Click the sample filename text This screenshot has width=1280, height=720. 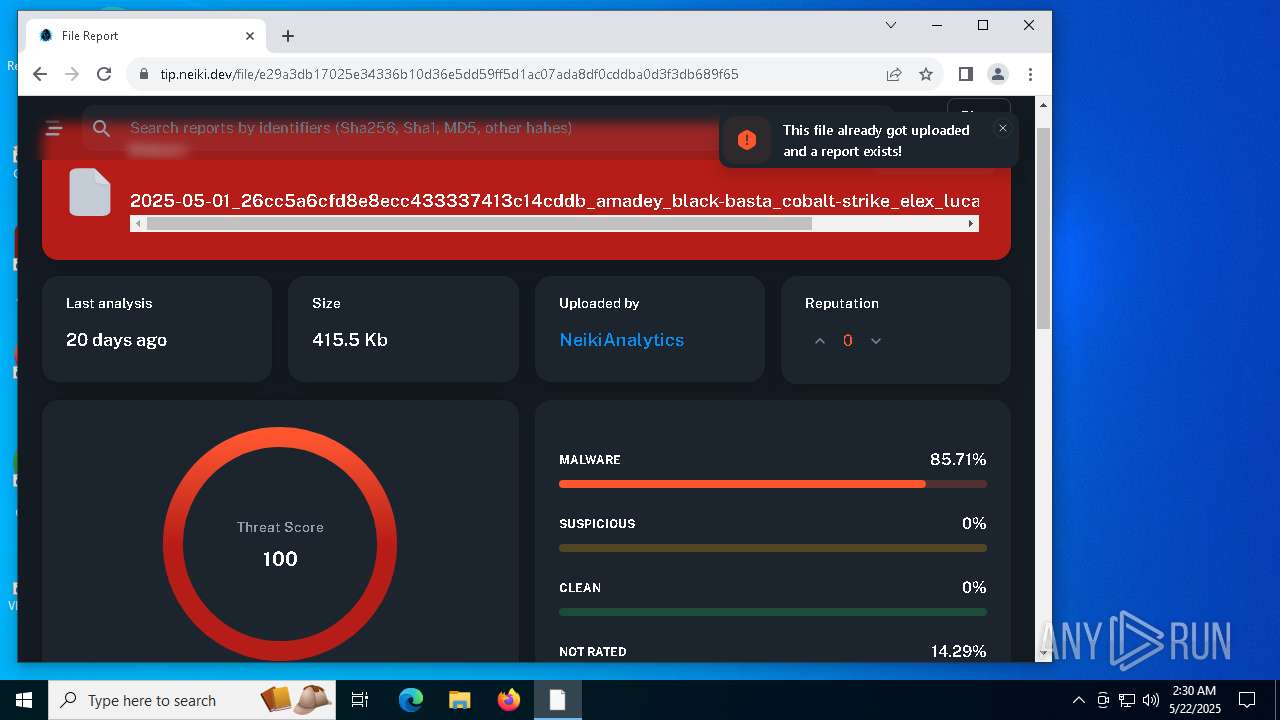555,201
